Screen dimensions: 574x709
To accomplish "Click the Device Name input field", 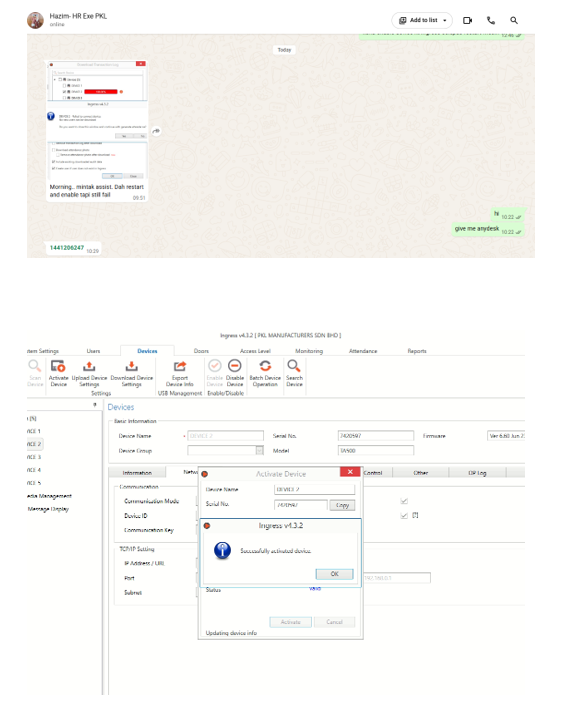I will tap(225, 436).
